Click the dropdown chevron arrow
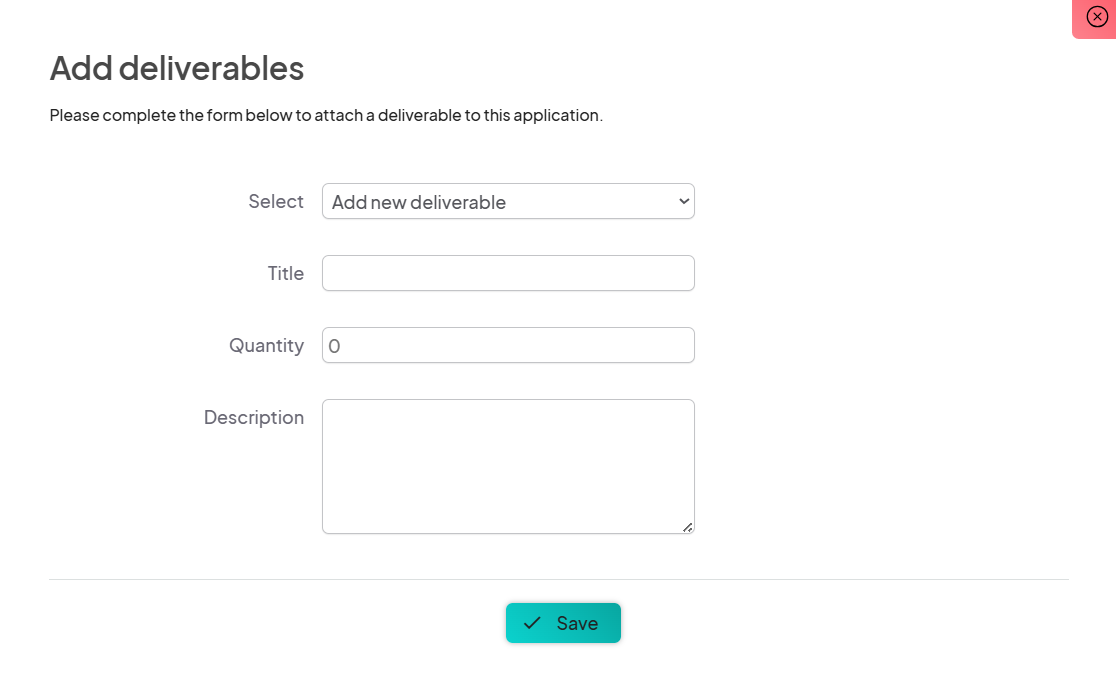Viewport: 1116px width, 694px height. pos(684,201)
